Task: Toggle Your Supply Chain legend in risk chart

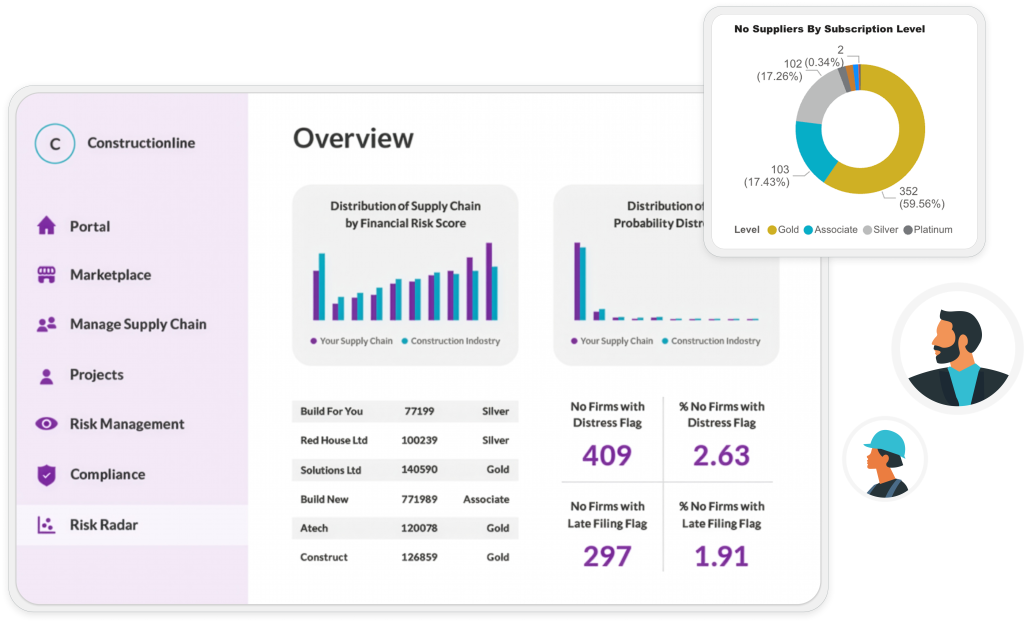Action: 350,341
